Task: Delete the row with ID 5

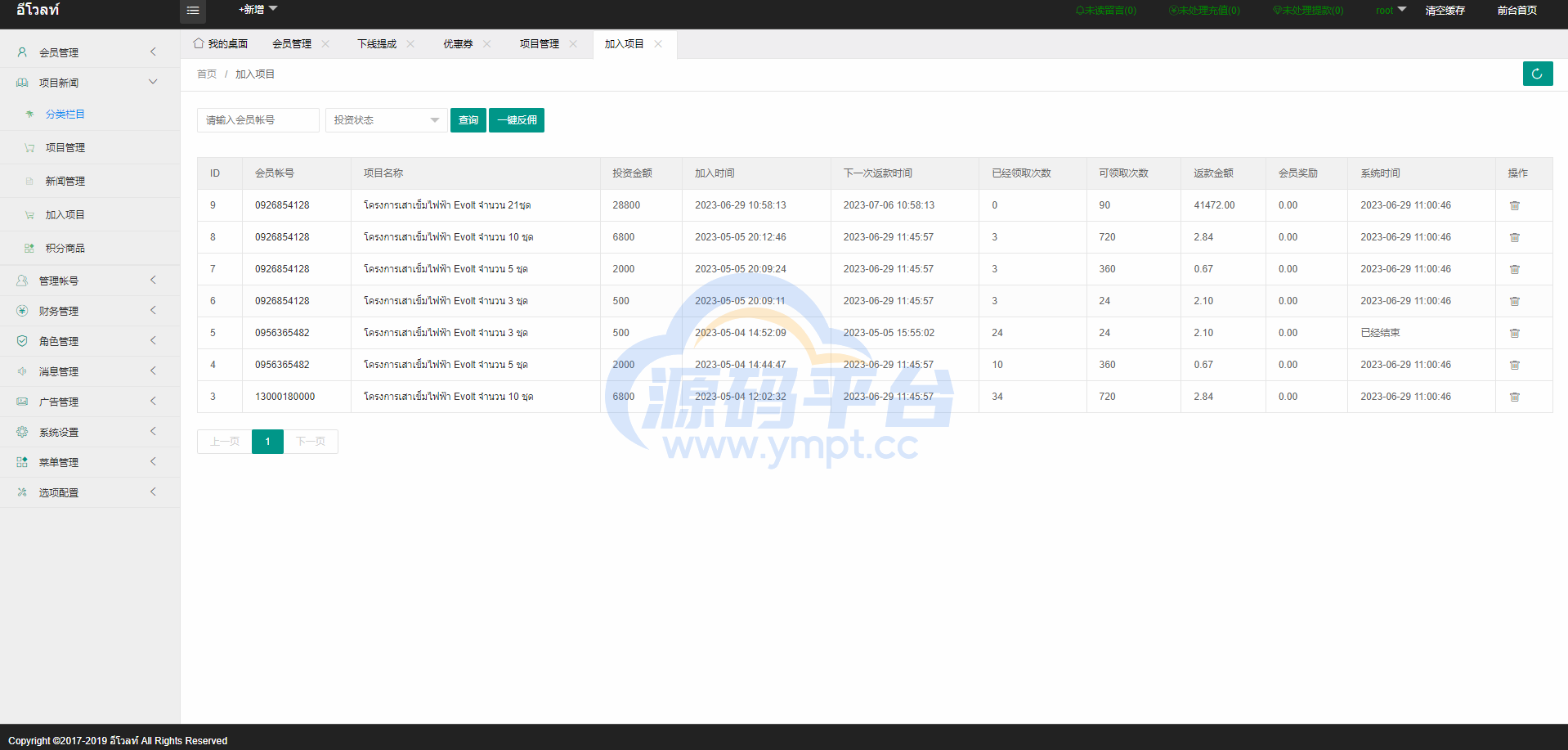Action: [1514, 333]
